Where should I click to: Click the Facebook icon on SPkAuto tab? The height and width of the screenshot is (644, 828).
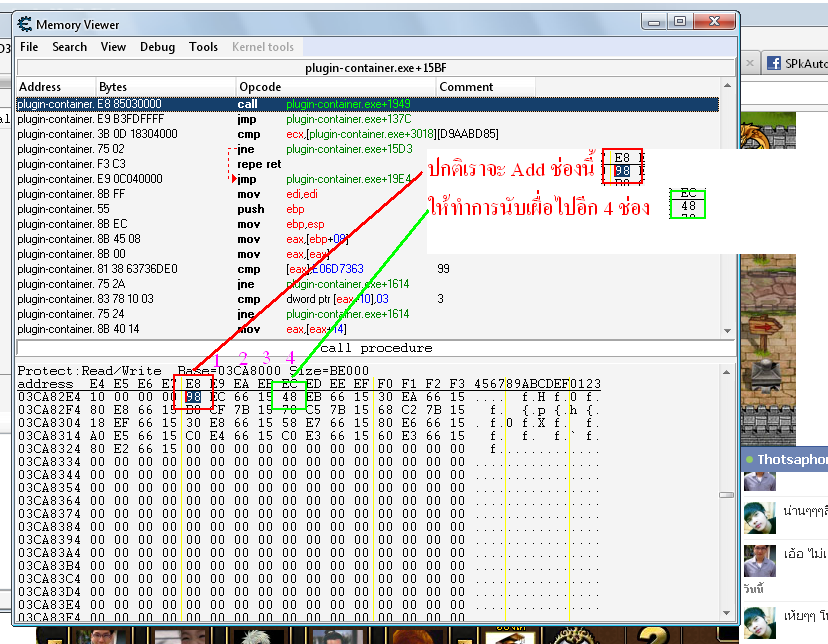pos(774,63)
